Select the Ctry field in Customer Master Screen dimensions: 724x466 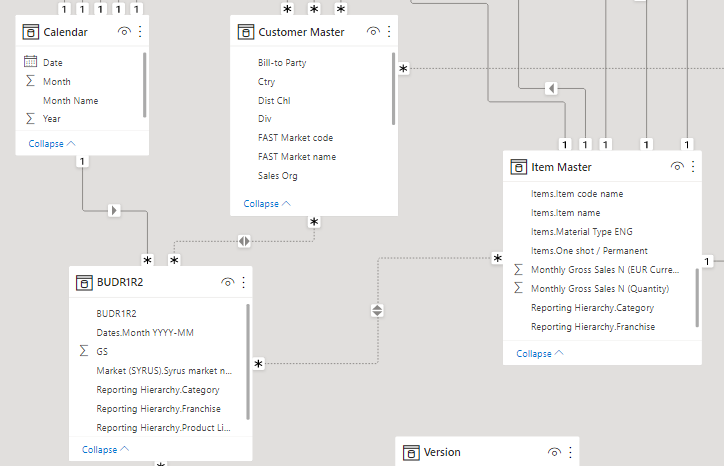click(x=266, y=81)
